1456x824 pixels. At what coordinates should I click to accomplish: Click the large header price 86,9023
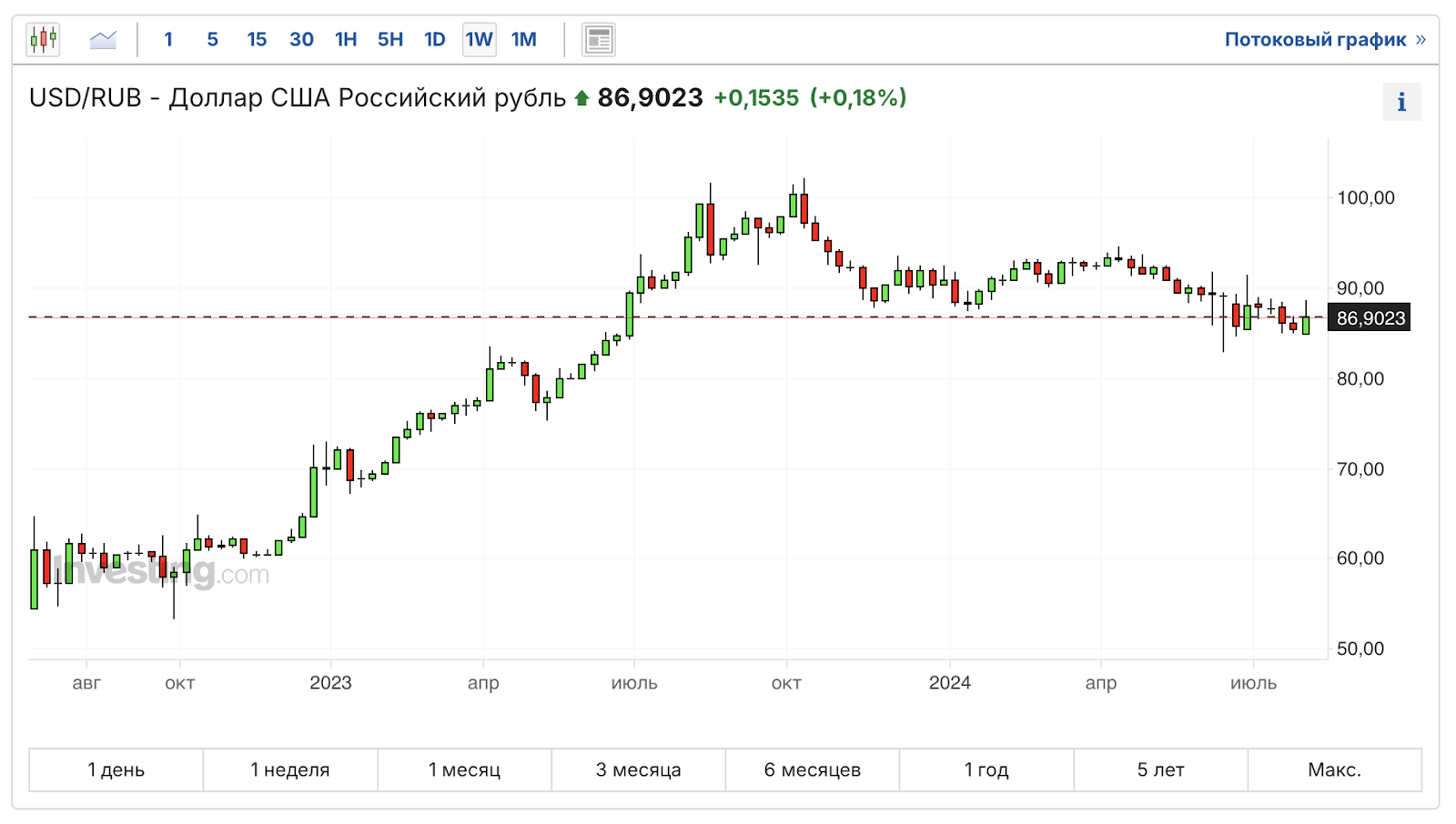pos(651,97)
